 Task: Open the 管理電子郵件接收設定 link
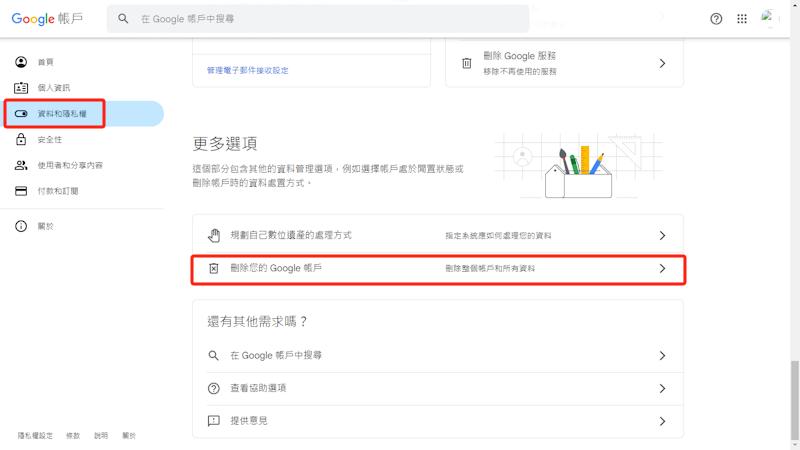coord(247,70)
